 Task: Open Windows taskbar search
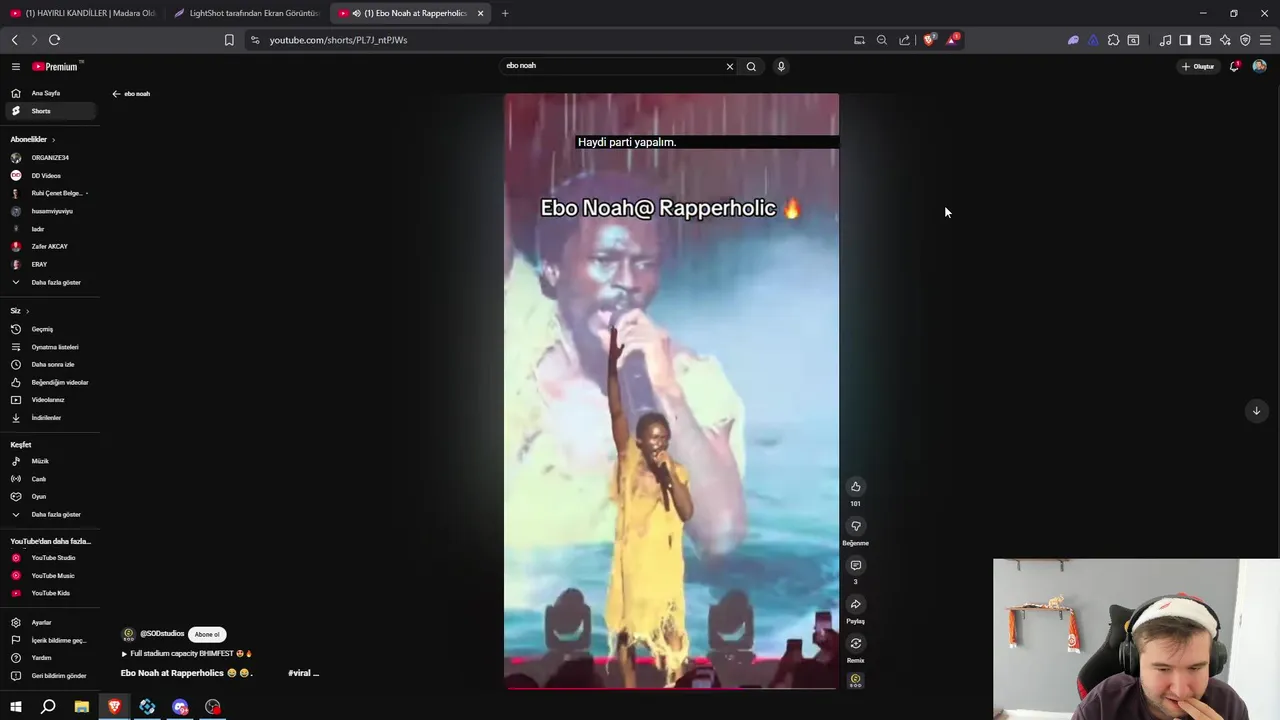tap(48, 707)
